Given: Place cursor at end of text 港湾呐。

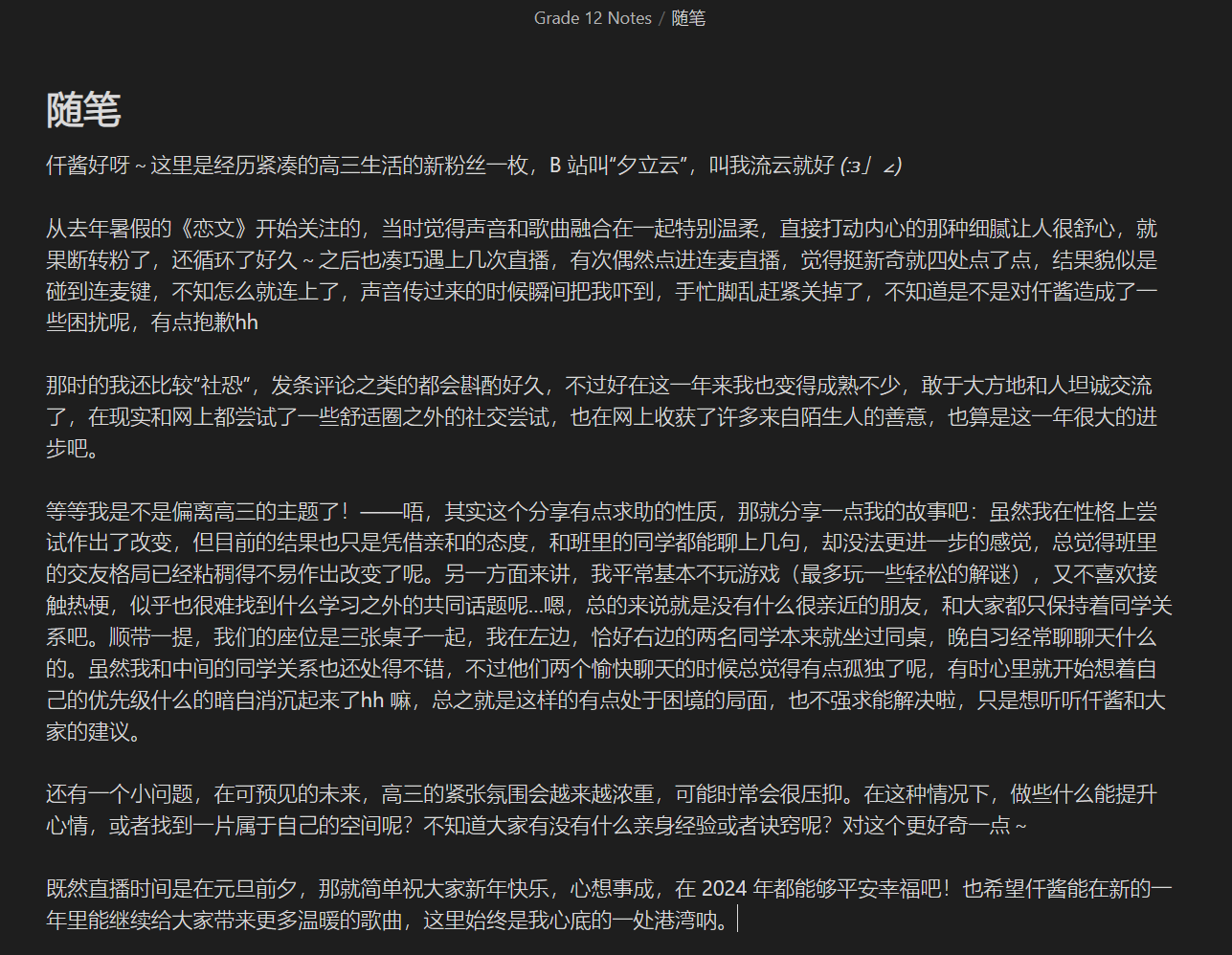Looking at the screenshot, I should coord(736,922).
